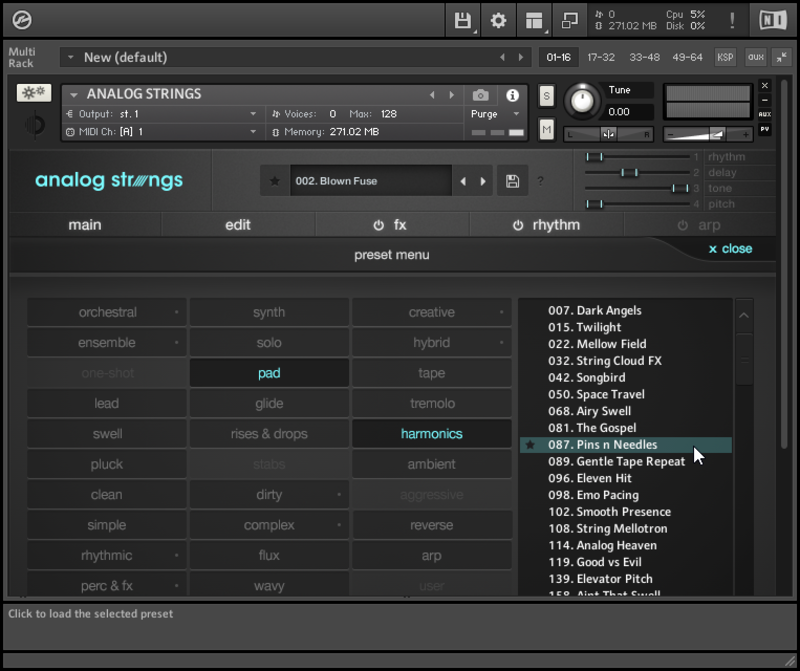Open instrument snapshot camera view
Image resolution: width=800 pixels, height=671 pixels.
click(x=481, y=95)
